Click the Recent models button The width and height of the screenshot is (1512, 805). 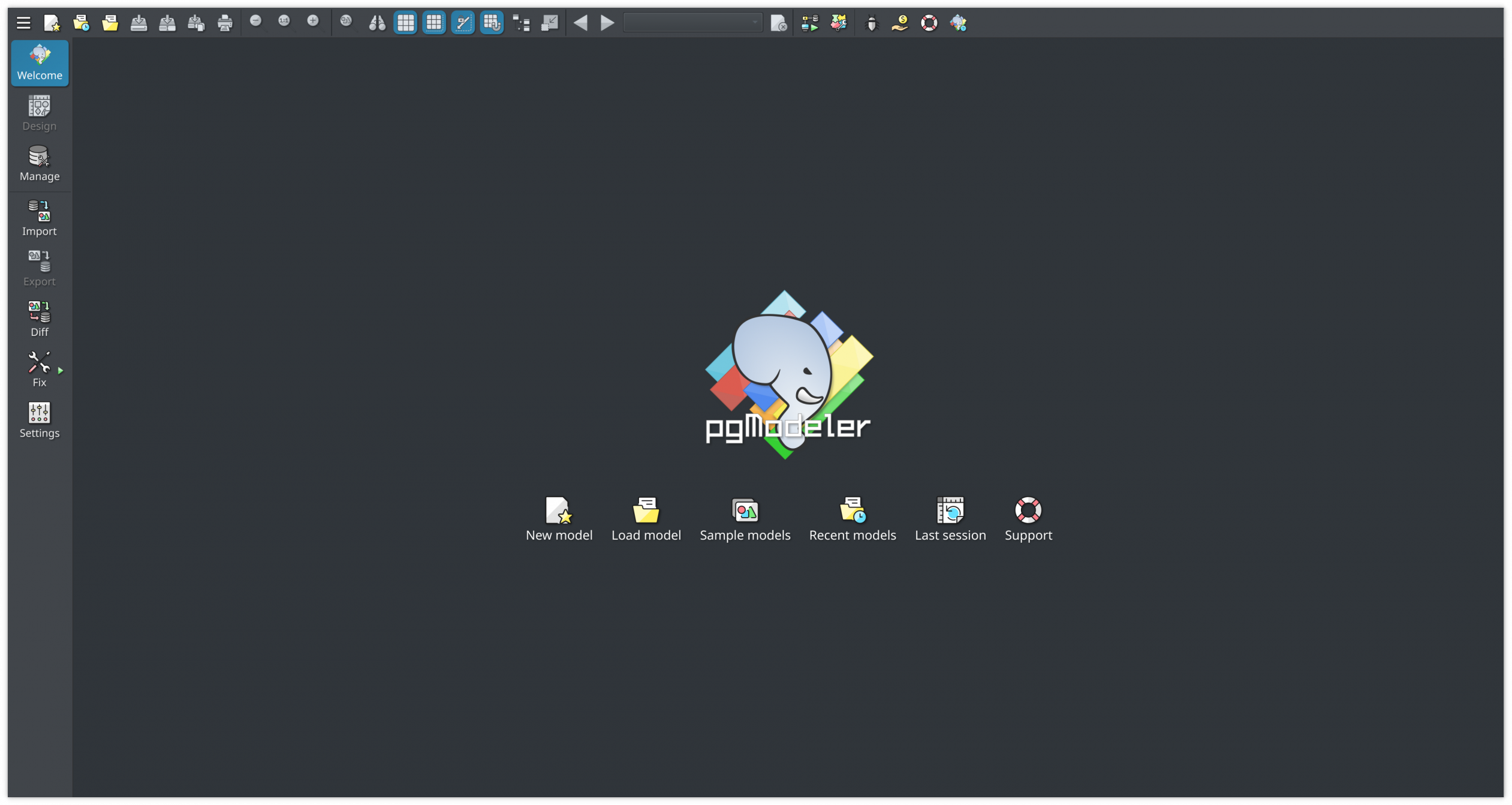pyautogui.click(x=852, y=519)
